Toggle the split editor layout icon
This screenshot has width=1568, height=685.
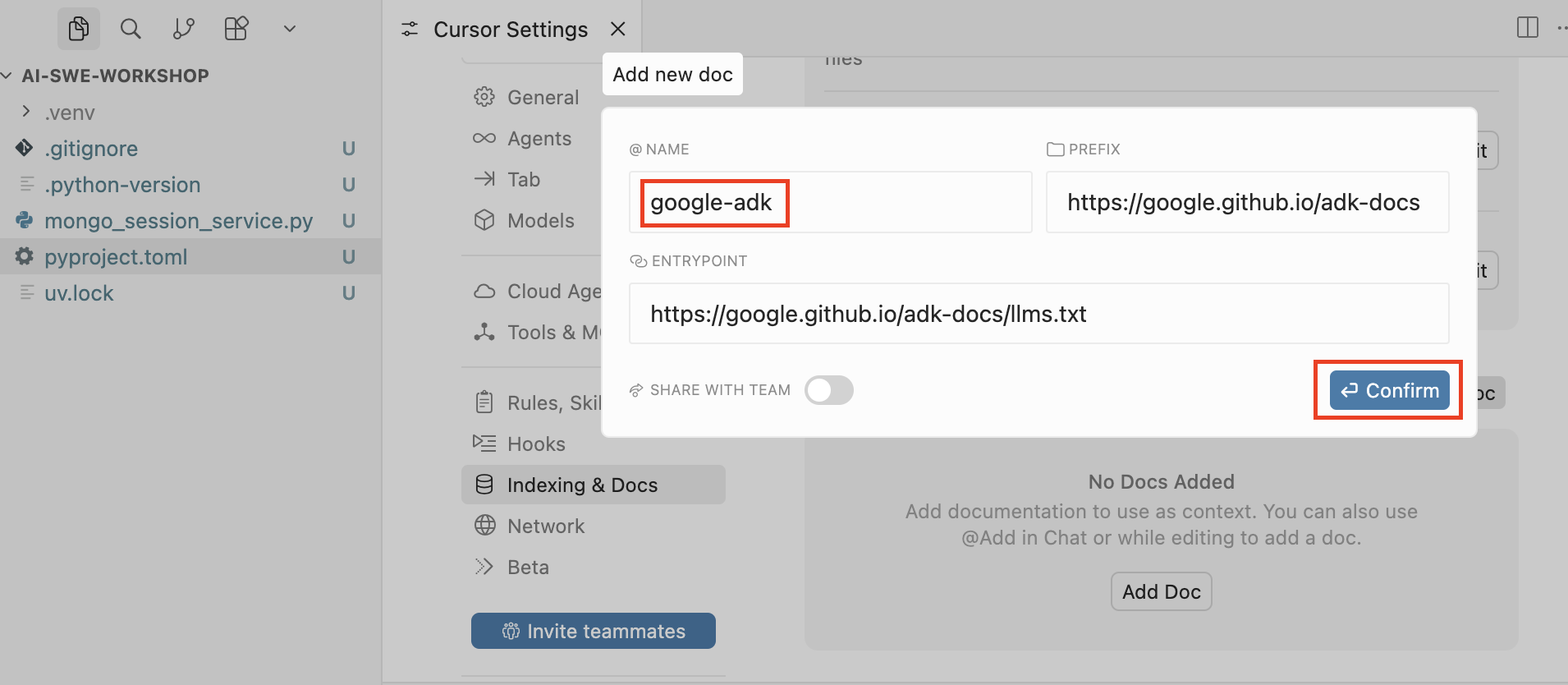click(1528, 27)
